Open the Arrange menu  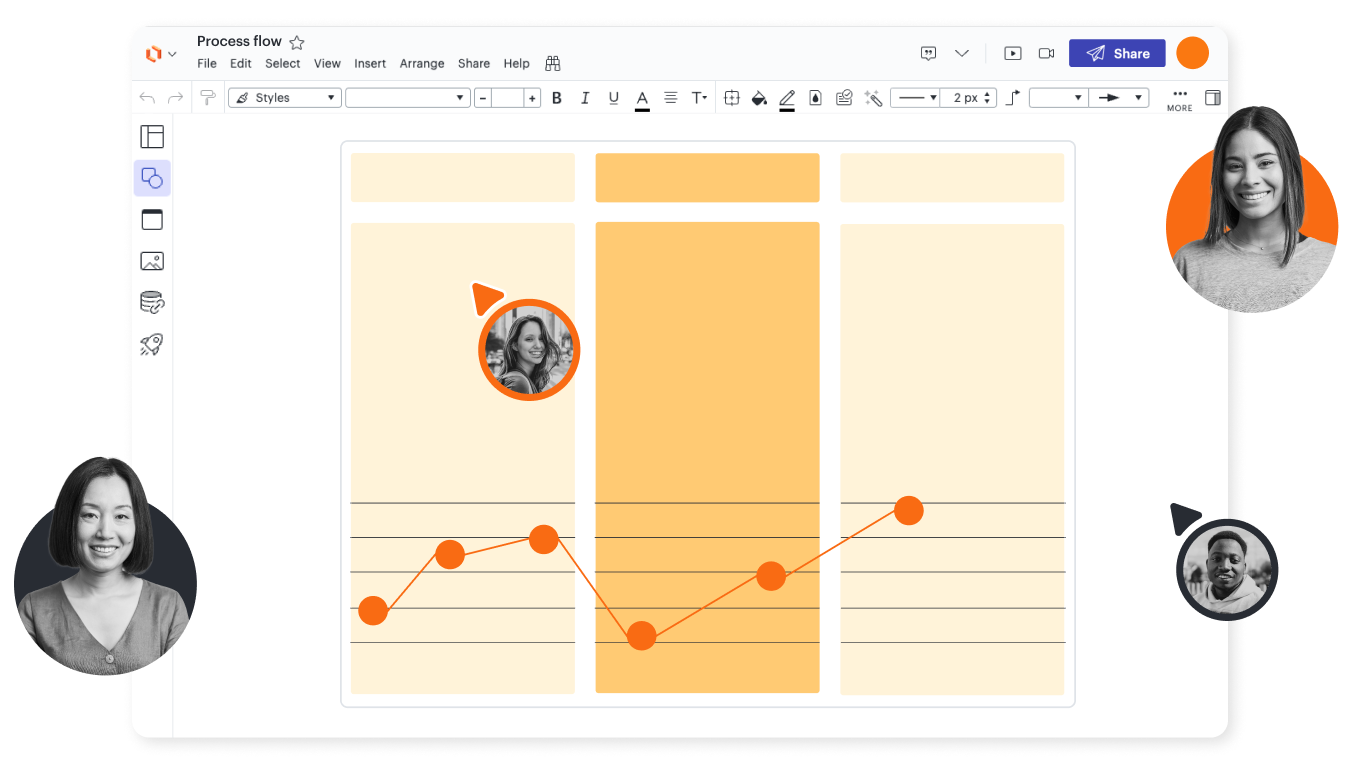(x=422, y=63)
